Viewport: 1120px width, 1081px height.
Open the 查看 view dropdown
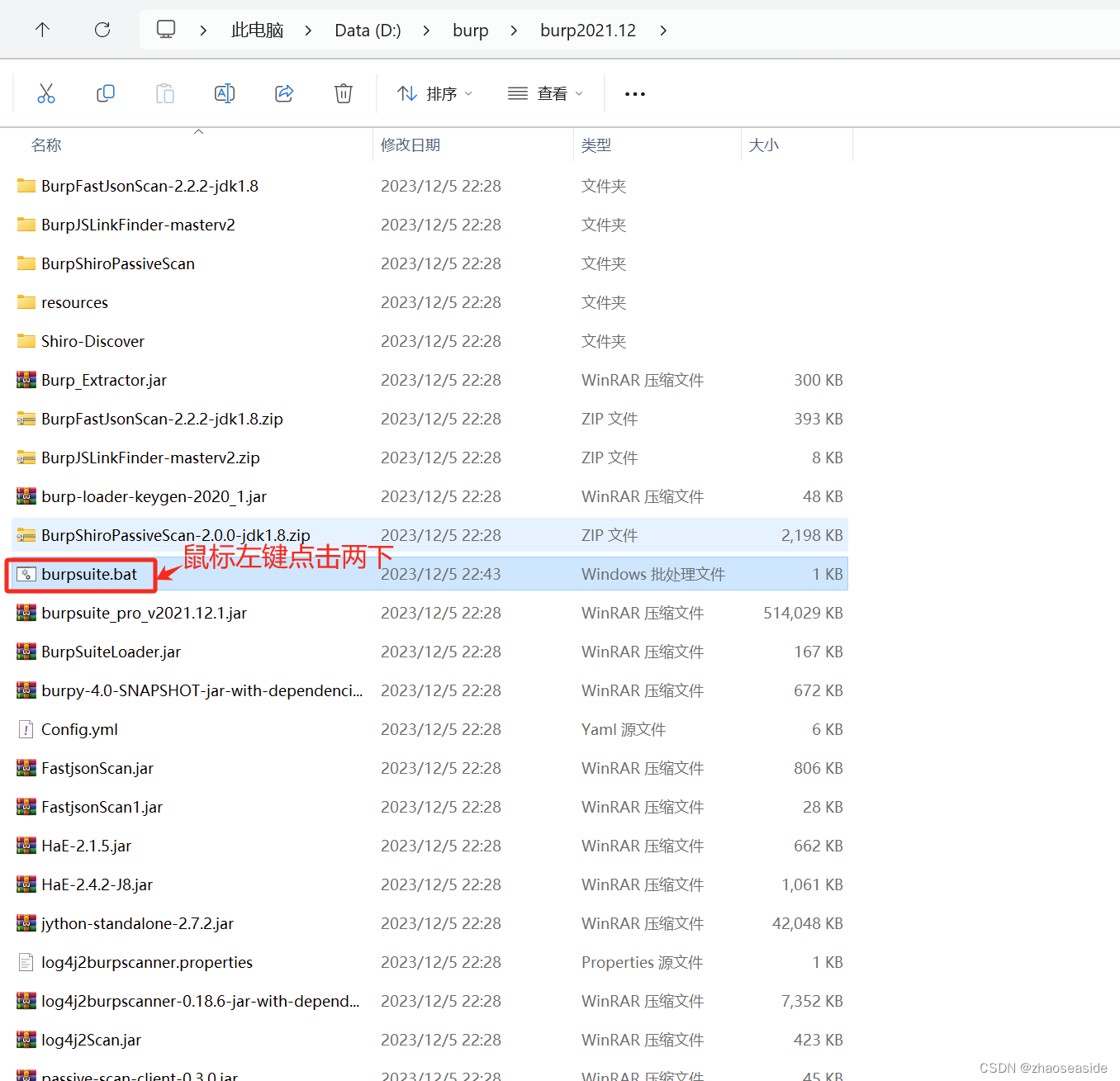pos(546,94)
